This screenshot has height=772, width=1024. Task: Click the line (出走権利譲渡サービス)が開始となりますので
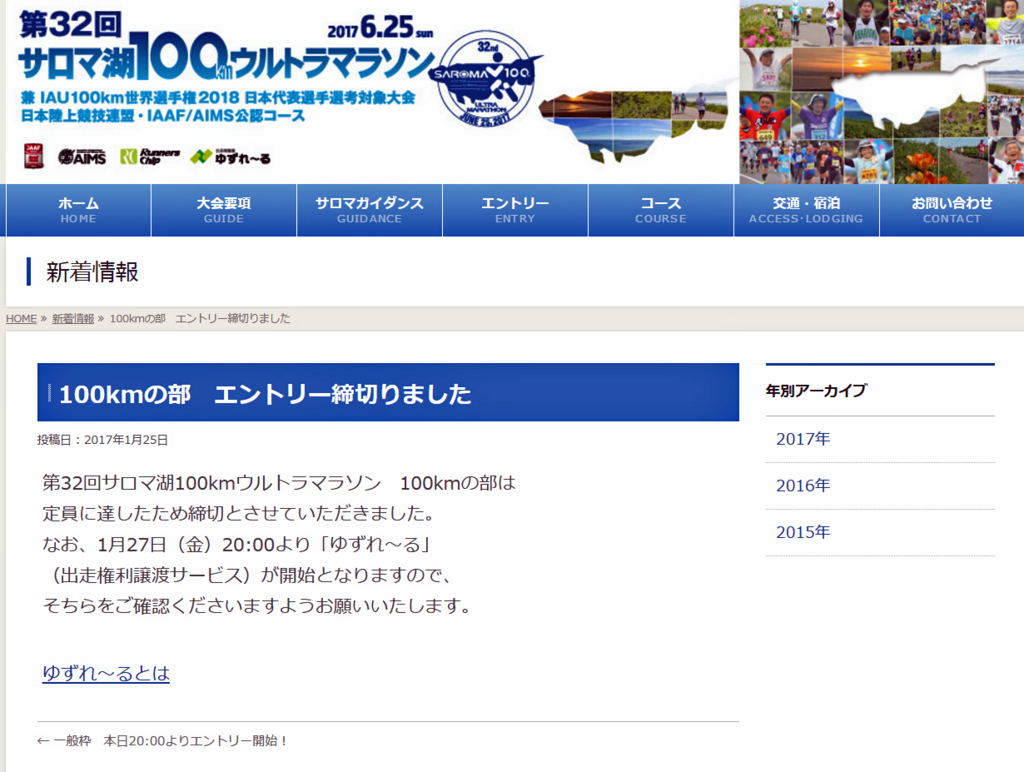click(x=248, y=575)
